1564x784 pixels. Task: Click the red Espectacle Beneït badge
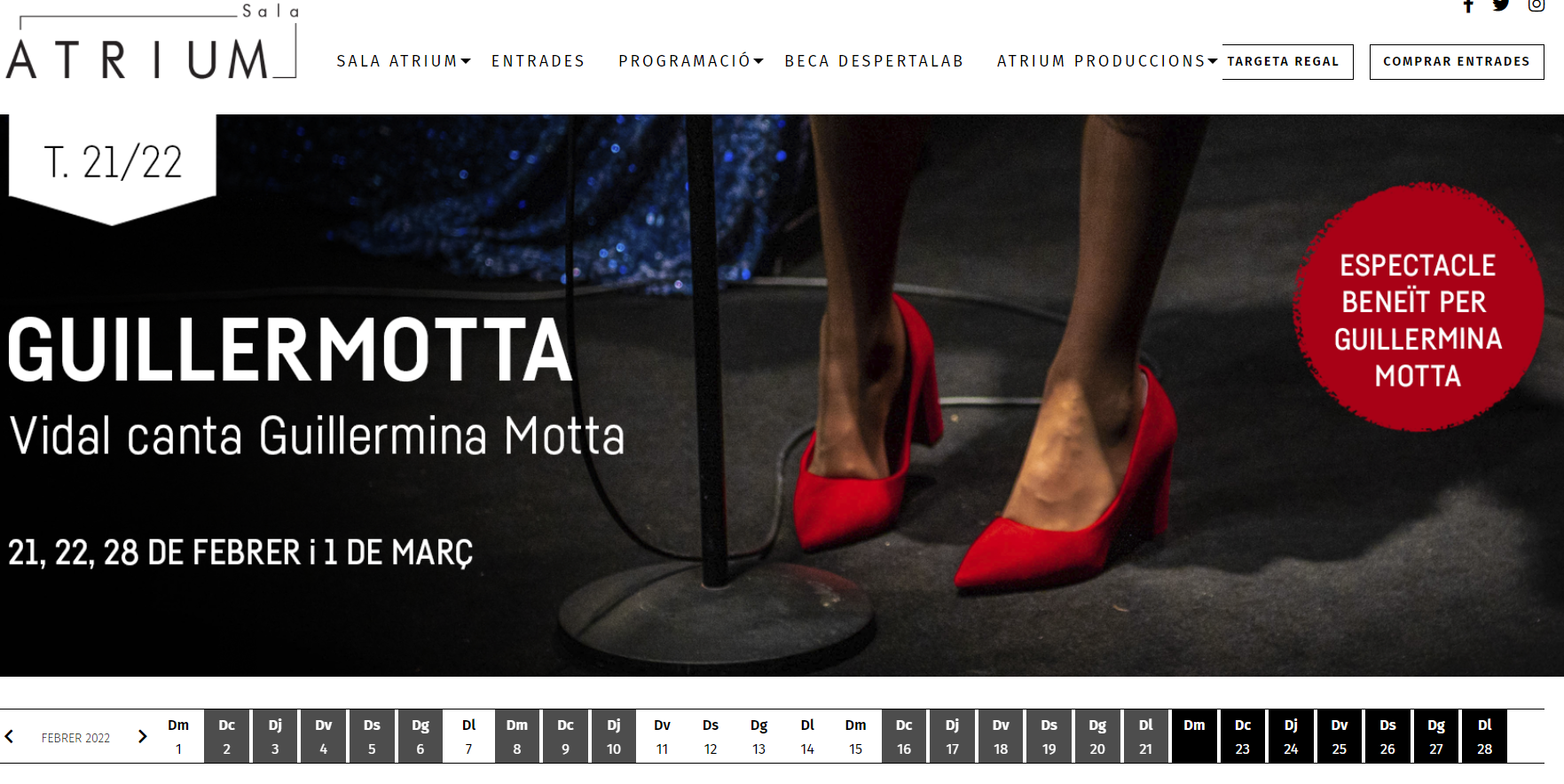(x=1418, y=308)
